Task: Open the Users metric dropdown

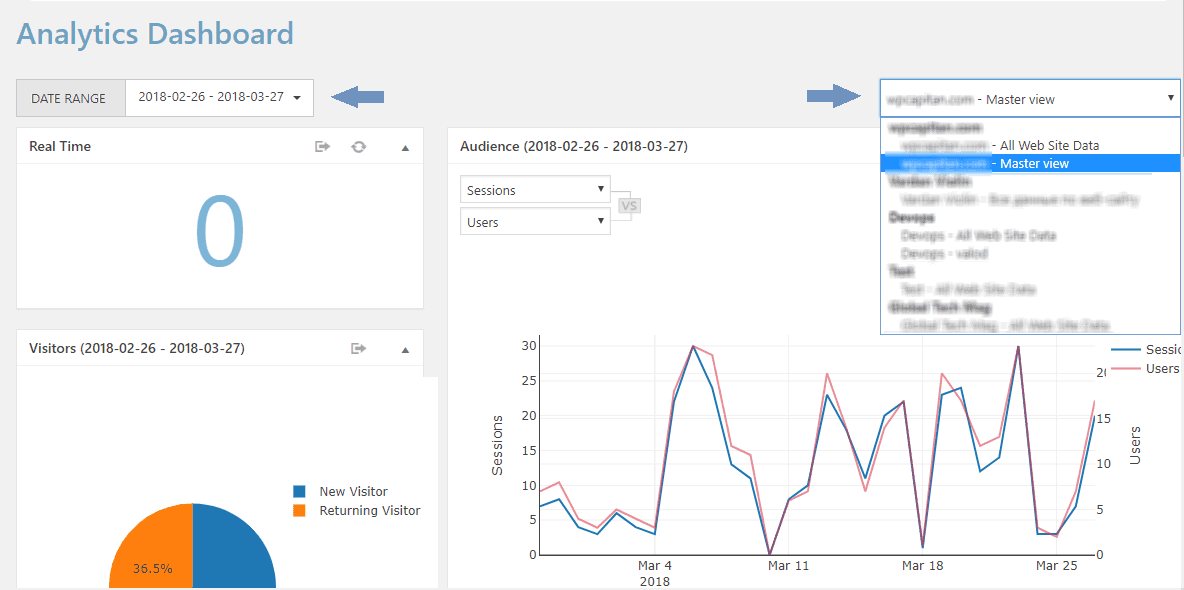Action: tap(535, 222)
